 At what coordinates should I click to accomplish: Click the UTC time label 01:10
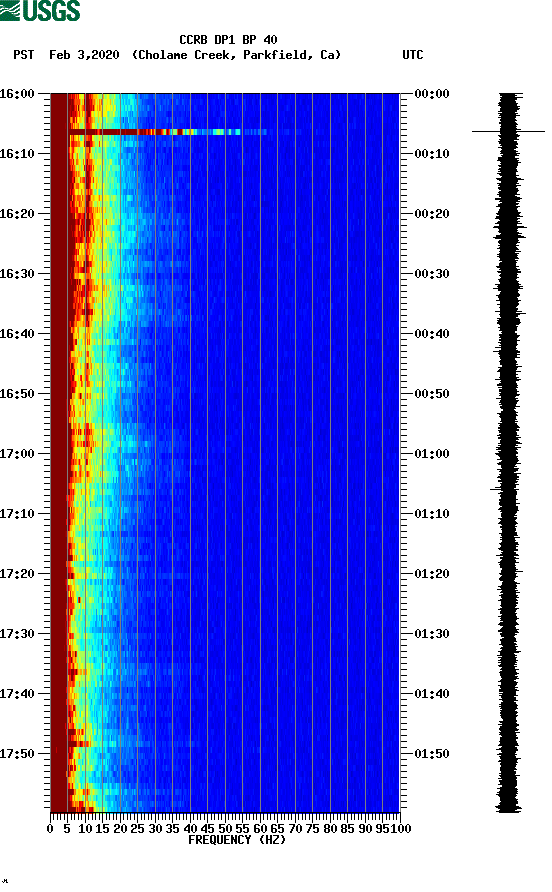pyautogui.click(x=432, y=514)
